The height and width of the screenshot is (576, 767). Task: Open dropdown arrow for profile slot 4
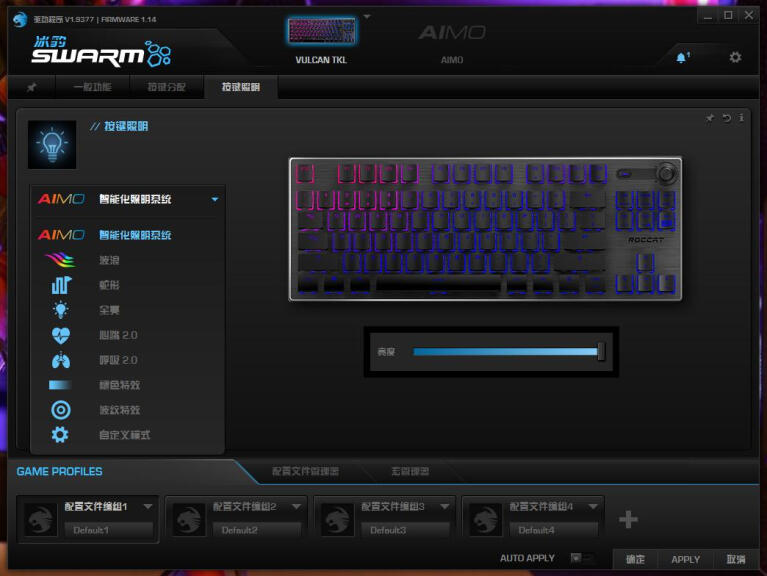(x=593, y=507)
